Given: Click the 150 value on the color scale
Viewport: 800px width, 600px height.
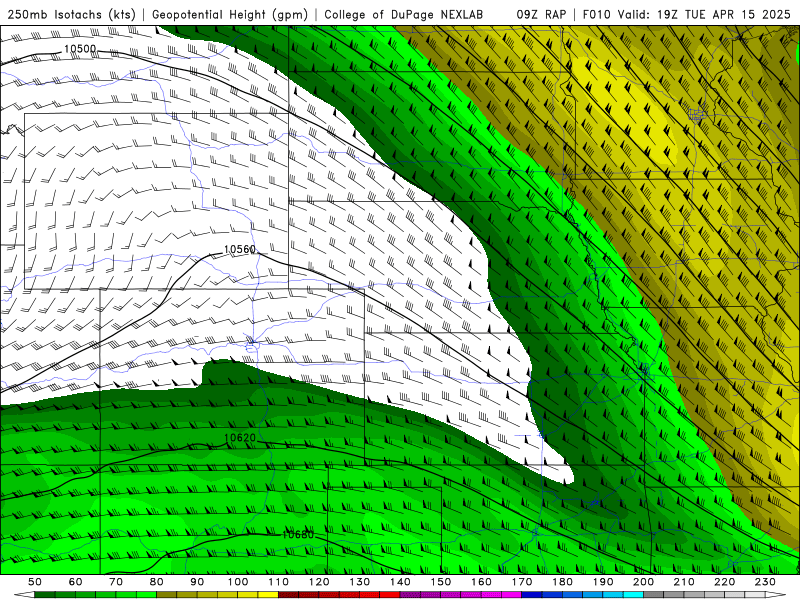Looking at the screenshot, I should coord(441,582).
